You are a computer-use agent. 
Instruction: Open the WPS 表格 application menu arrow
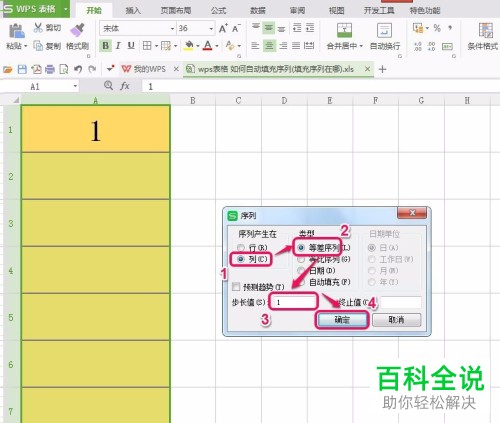(x=66, y=9)
